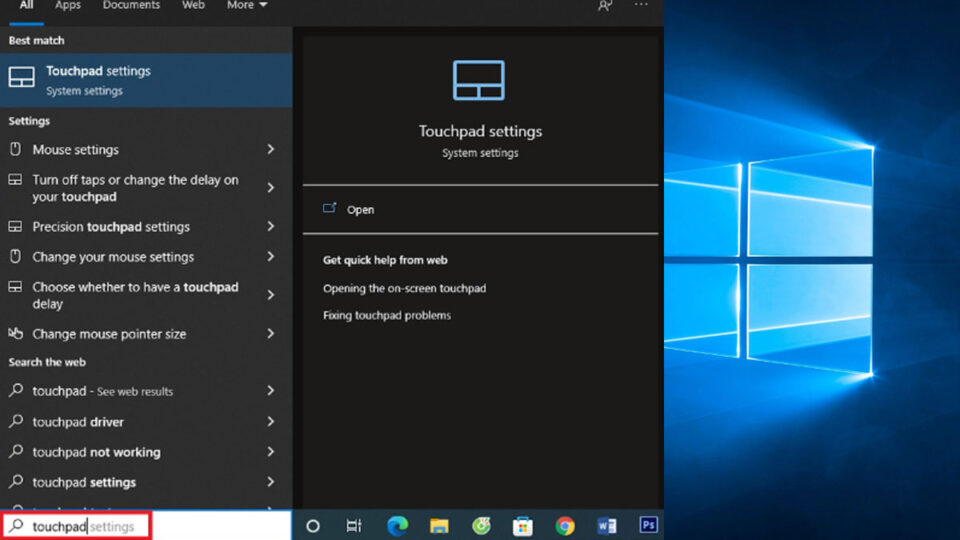Click the Cortana circle on taskbar
Screen dimensions: 960x540
pyautogui.click(x=313, y=526)
